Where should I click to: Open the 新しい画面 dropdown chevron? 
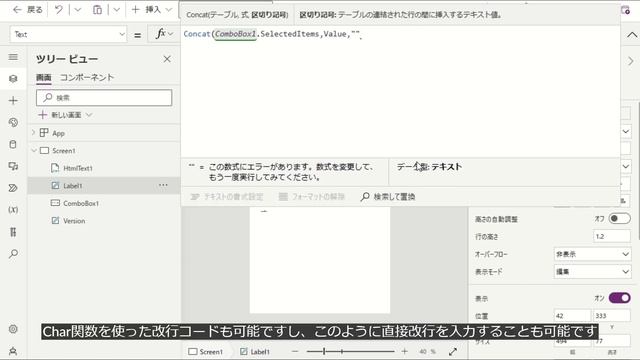coord(89,115)
